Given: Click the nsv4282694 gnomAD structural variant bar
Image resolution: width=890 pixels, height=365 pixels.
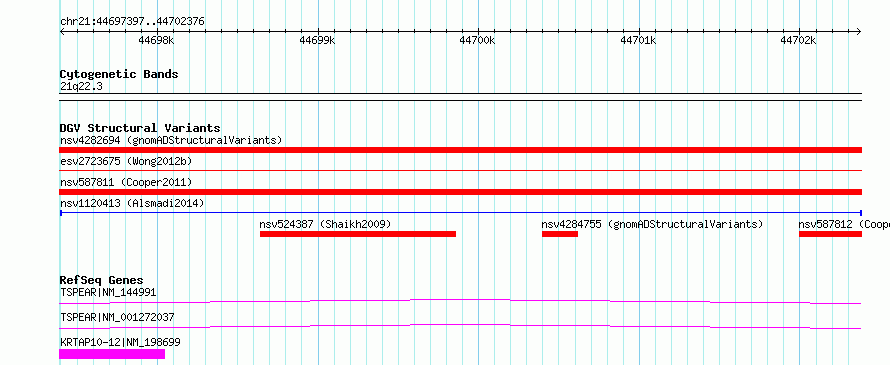Looking at the screenshot, I should coord(460,150).
